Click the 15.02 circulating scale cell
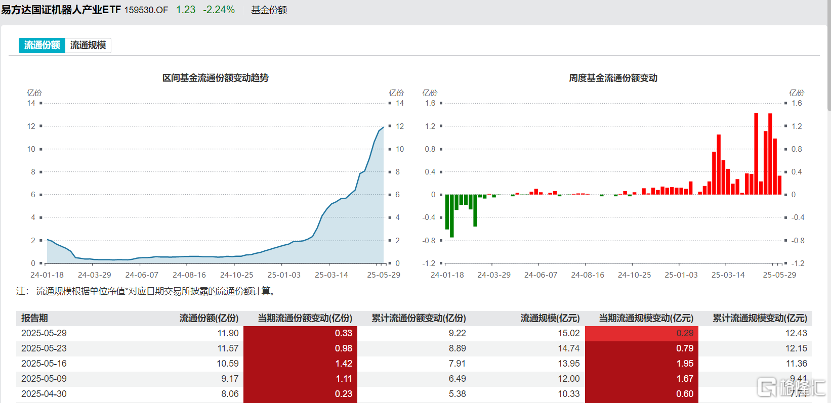Viewport: 832px width, 404px height. tap(569, 333)
